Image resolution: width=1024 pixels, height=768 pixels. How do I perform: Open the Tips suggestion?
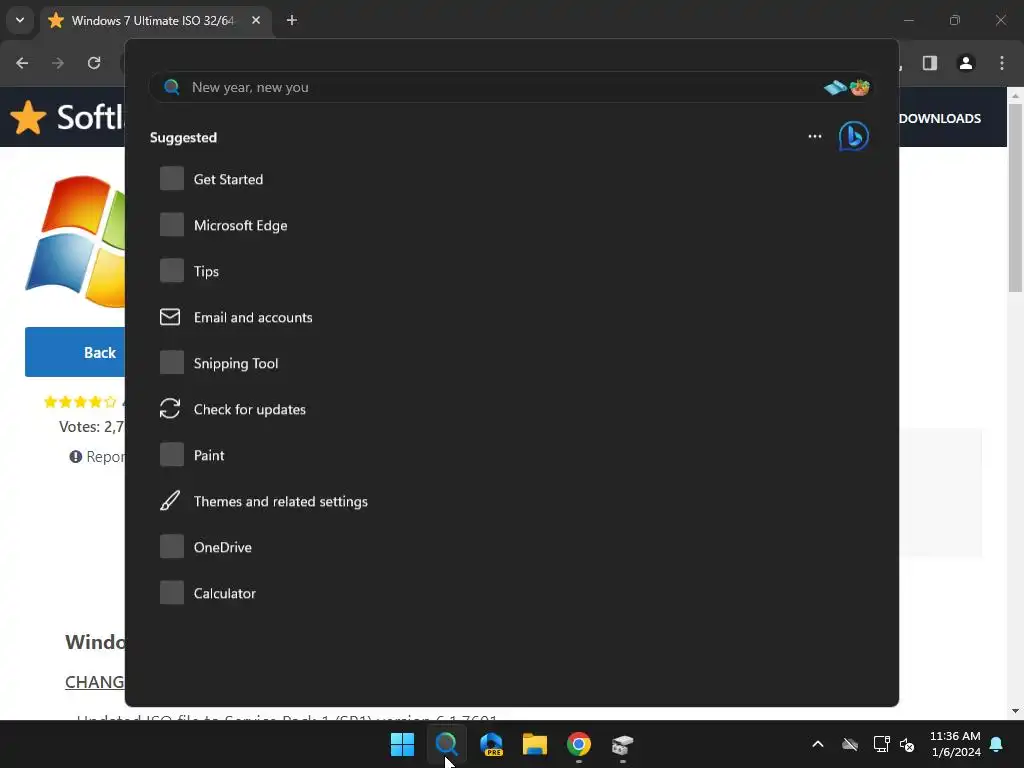point(206,271)
